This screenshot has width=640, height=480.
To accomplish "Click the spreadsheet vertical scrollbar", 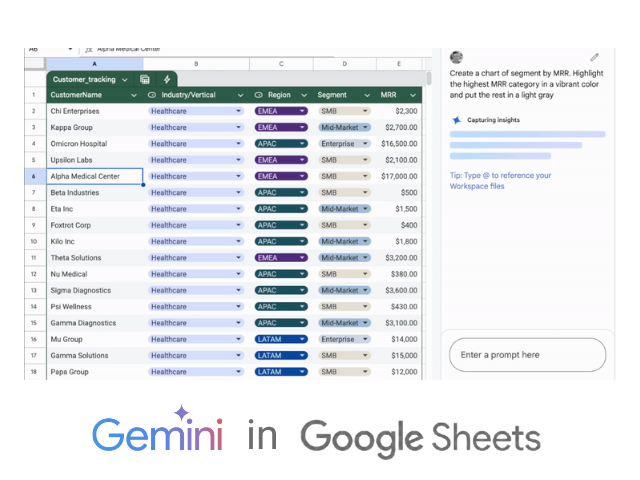I will pyautogui.click(x=429, y=78).
